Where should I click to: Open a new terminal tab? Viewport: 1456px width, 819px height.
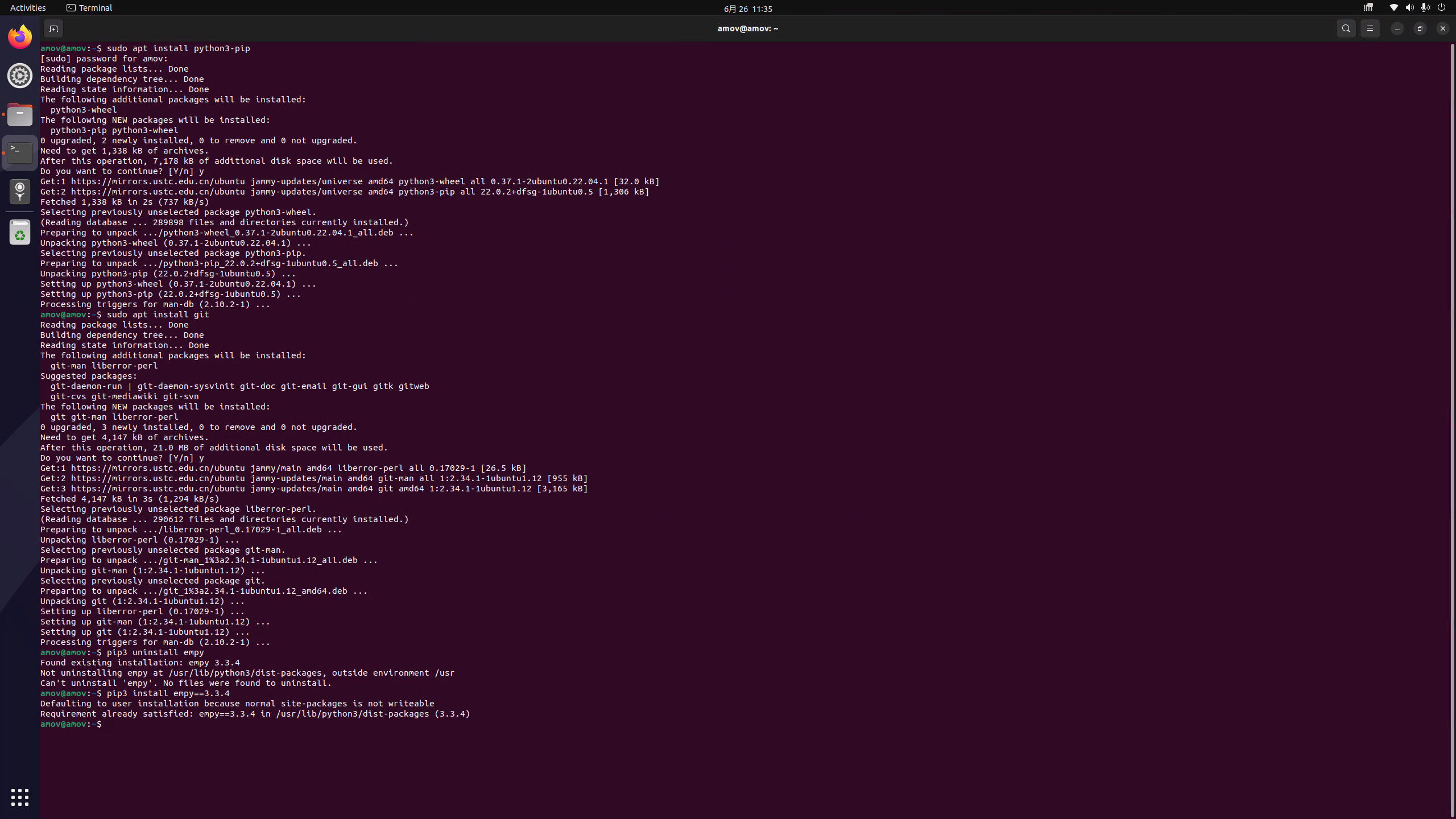click(x=53, y=28)
